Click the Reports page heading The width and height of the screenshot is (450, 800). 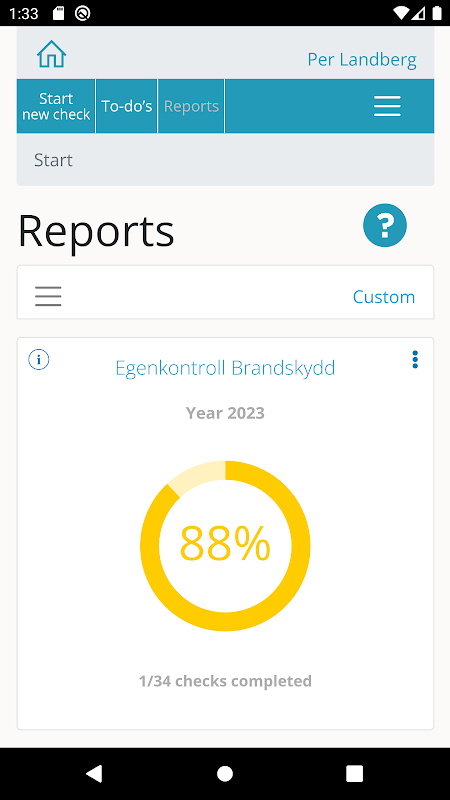[x=96, y=232]
